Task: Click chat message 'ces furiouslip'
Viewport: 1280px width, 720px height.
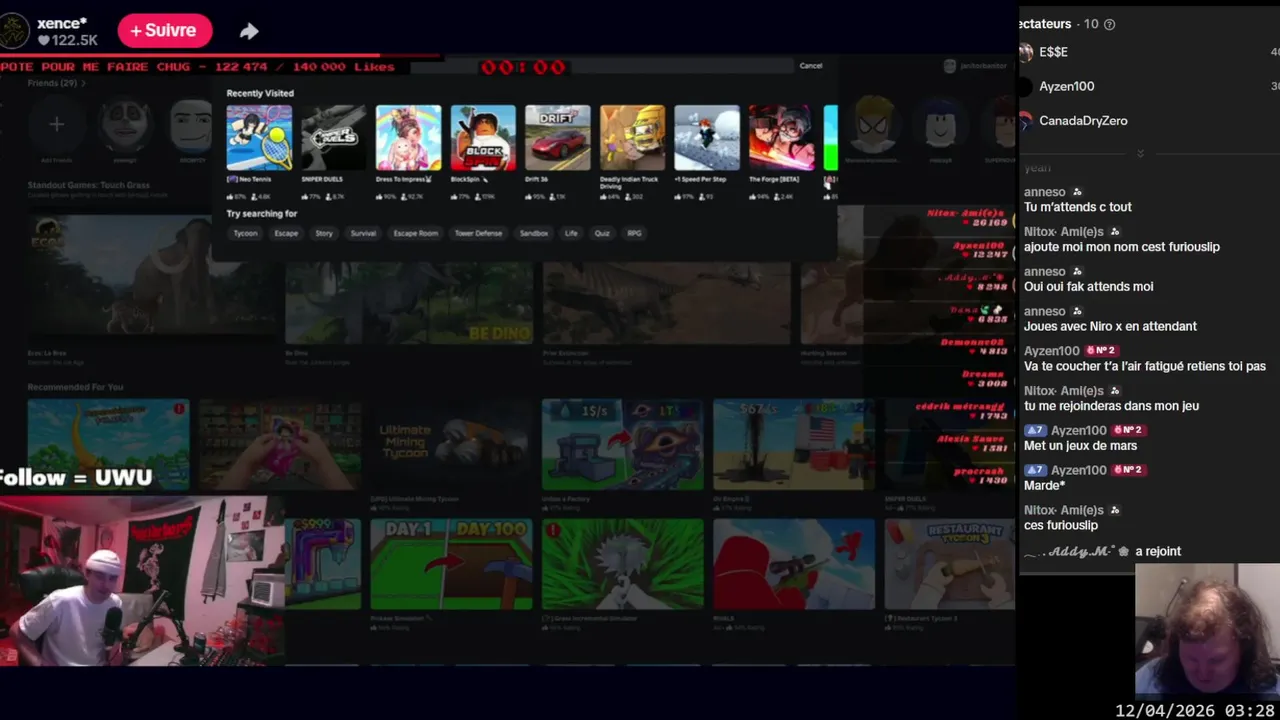Action: tap(1061, 525)
